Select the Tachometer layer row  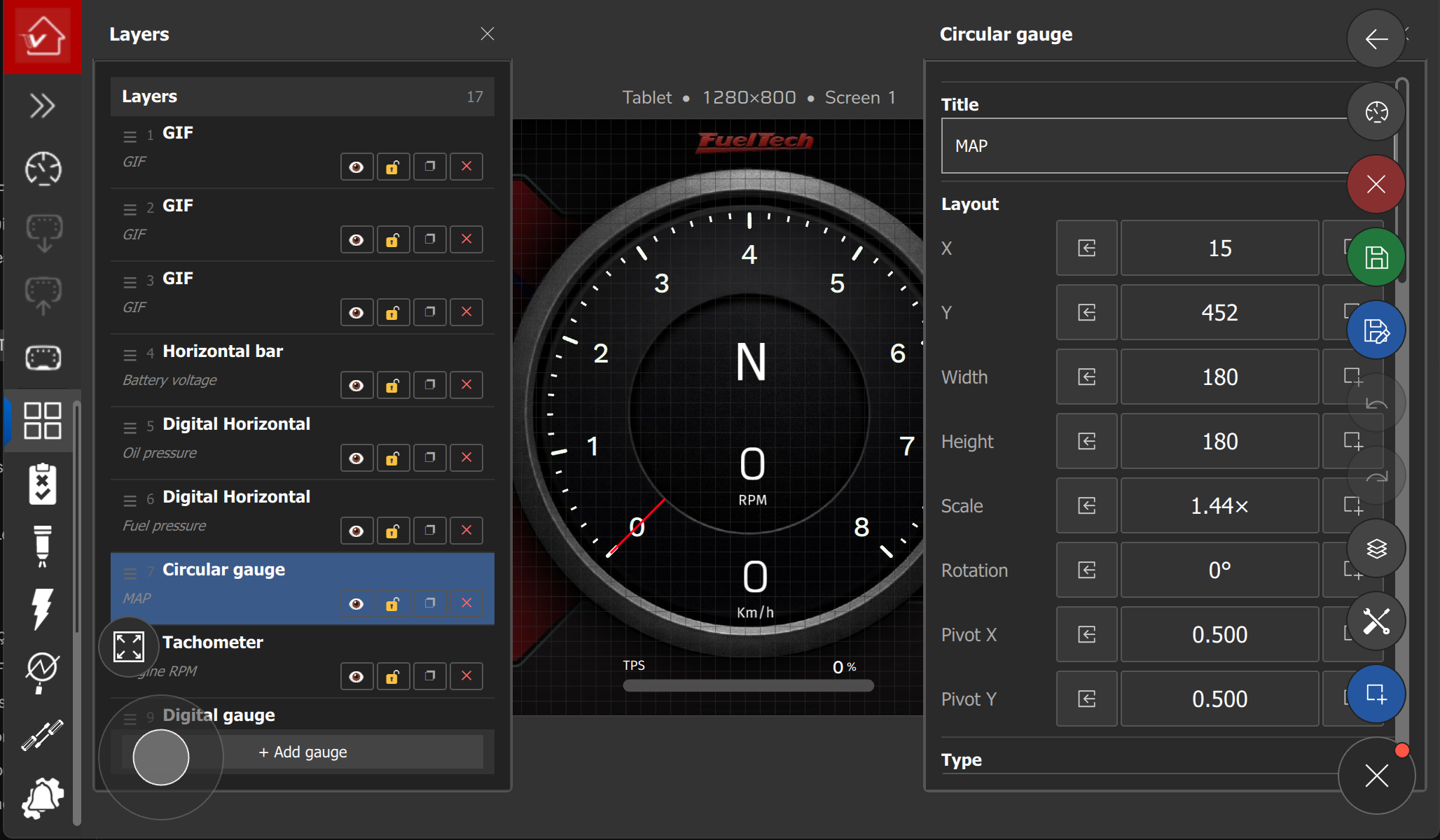303,661
